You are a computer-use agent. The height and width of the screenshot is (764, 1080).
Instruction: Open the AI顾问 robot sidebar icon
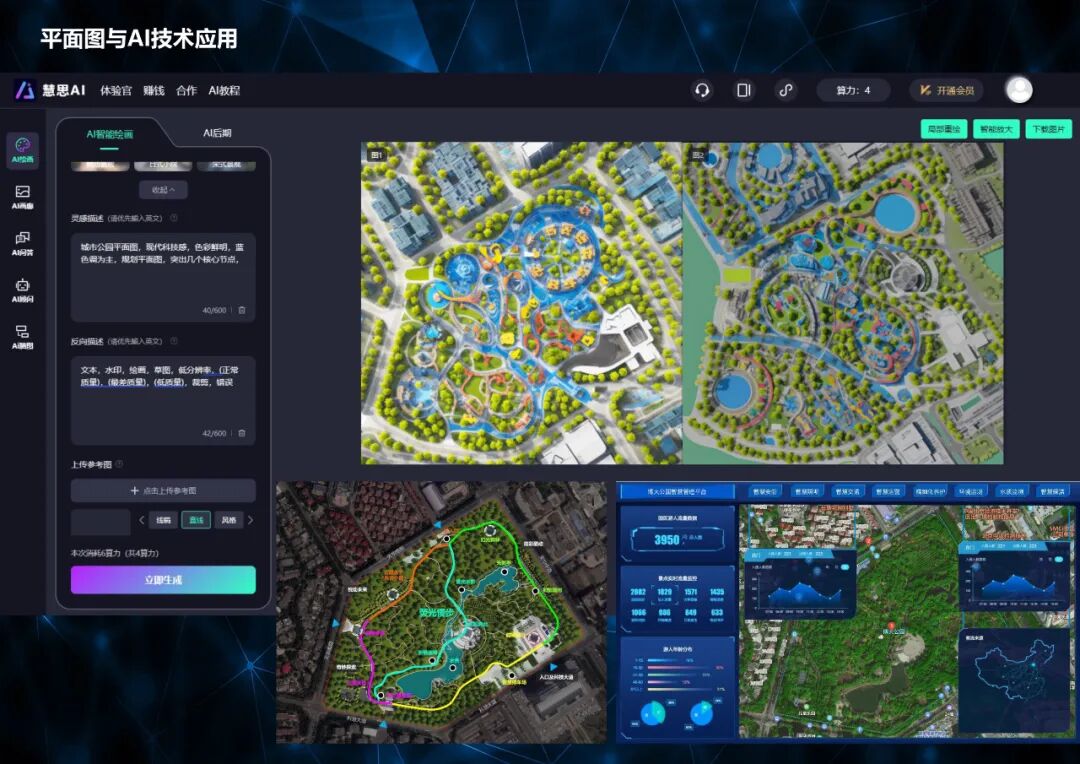coord(23,290)
